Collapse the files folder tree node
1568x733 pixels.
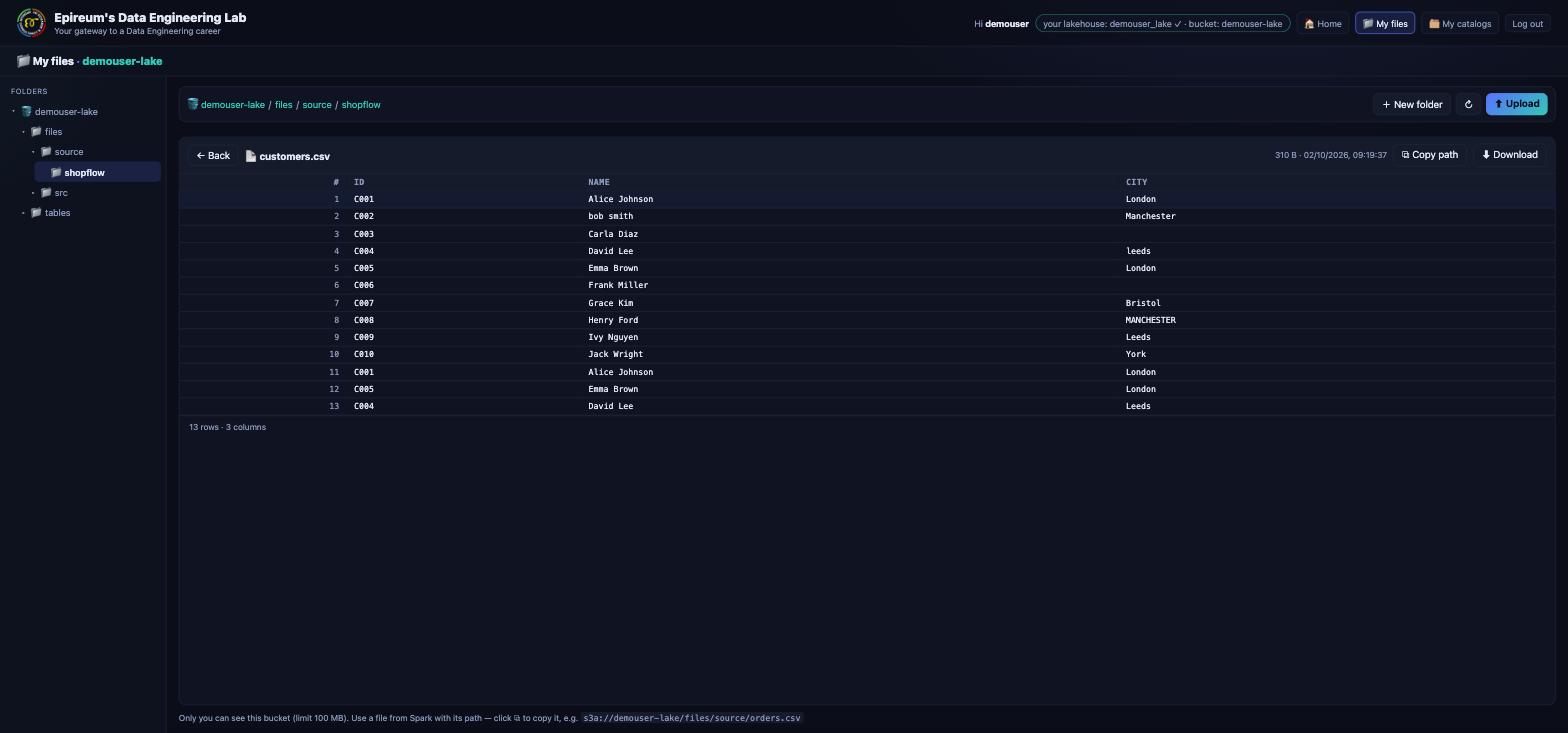click(x=24, y=132)
